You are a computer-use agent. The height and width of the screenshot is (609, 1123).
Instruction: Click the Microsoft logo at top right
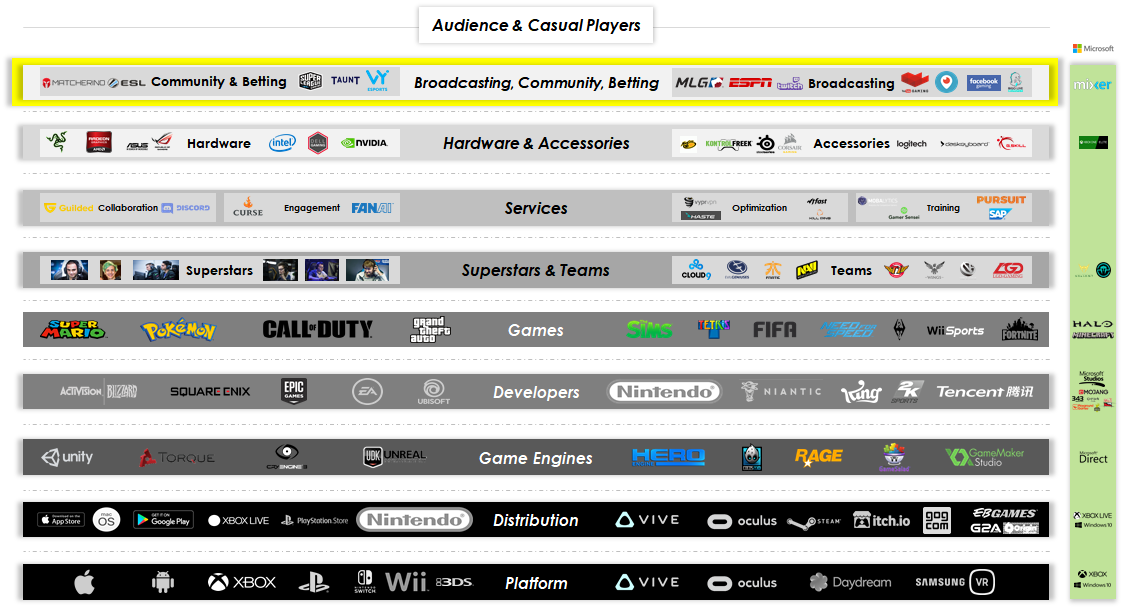[x=1093, y=49]
